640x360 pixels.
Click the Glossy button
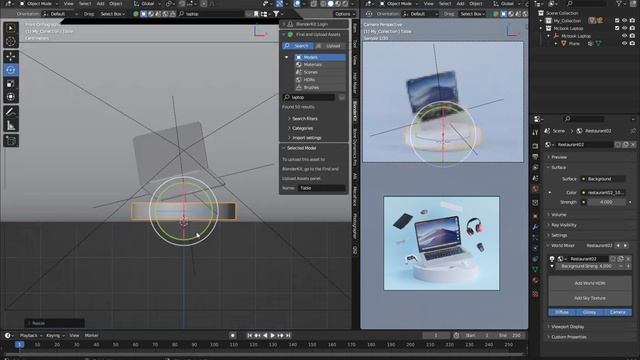[589, 312]
